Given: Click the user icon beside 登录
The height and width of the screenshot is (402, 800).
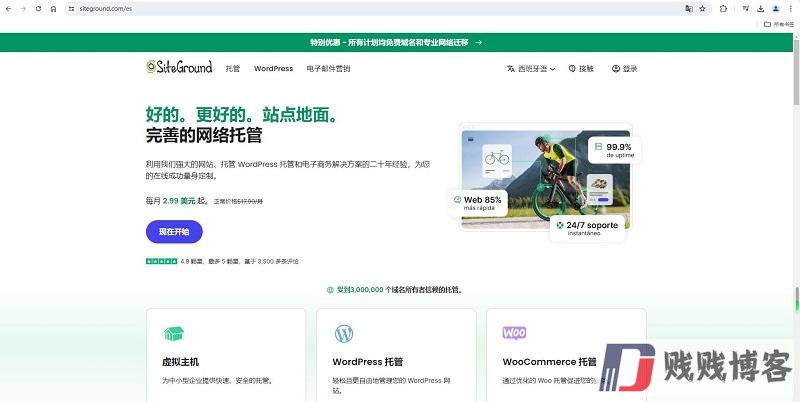Looking at the screenshot, I should [x=616, y=68].
